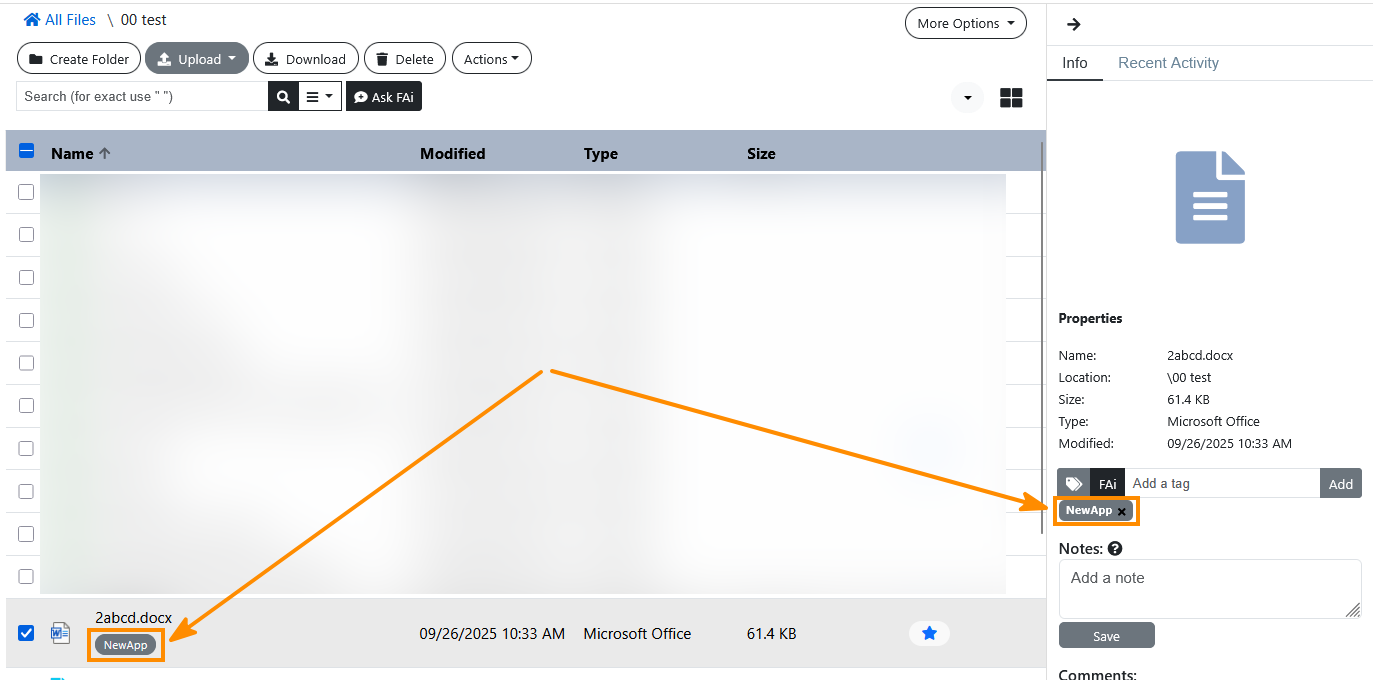The image size is (1380, 680).
Task: Expand the Actions dropdown menu
Action: tap(492, 59)
